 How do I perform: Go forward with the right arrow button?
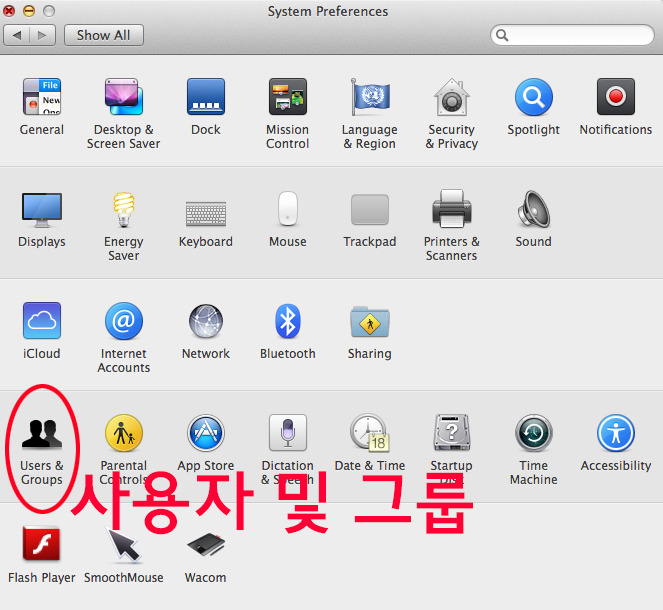(42, 35)
